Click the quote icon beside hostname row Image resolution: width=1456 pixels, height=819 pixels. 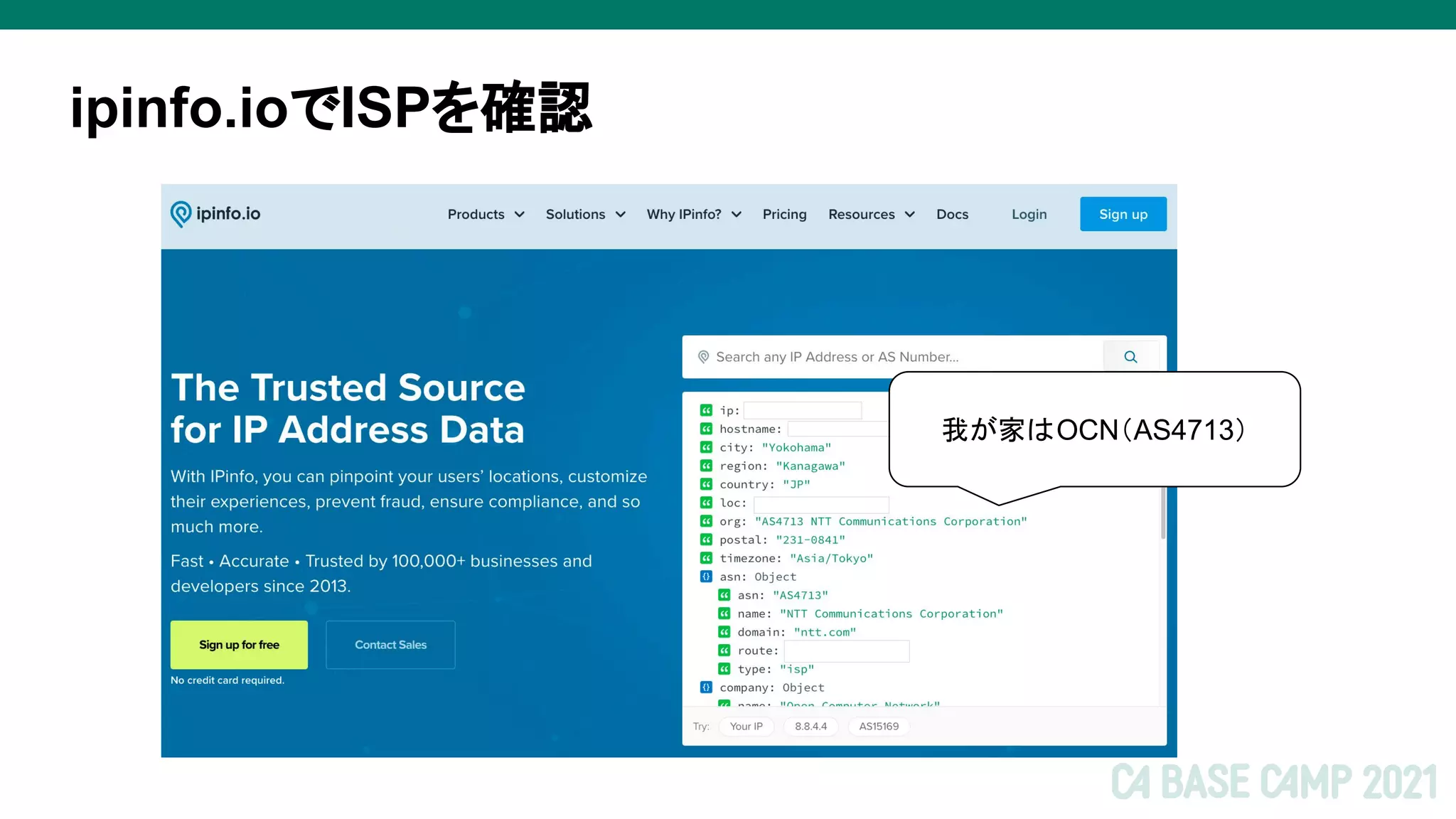click(x=706, y=429)
